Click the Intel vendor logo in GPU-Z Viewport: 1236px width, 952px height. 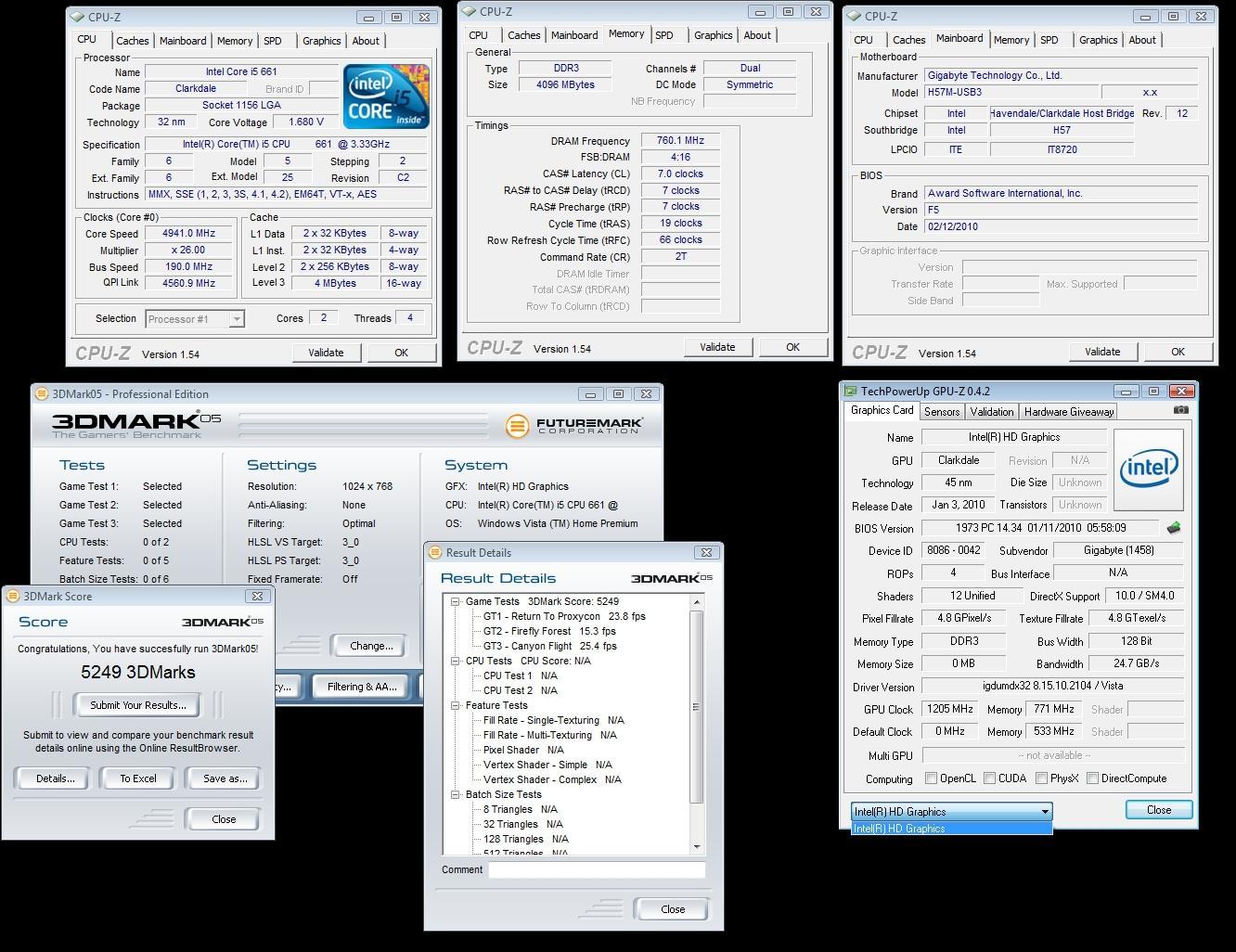click(x=1148, y=469)
